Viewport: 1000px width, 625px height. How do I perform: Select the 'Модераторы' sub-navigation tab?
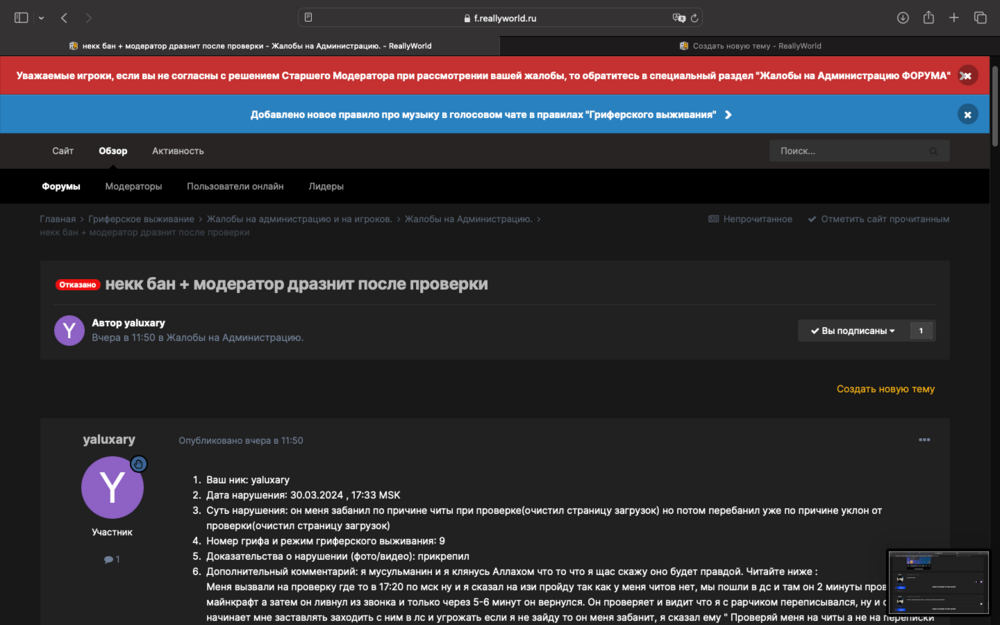133,186
